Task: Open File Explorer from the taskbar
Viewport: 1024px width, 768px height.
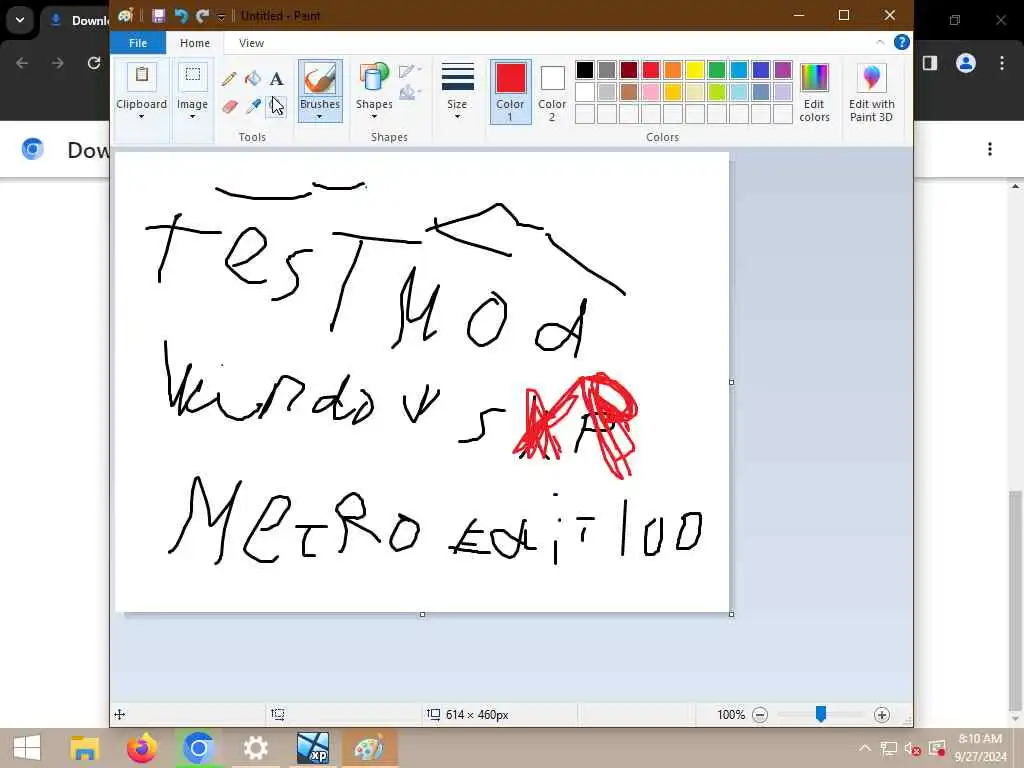Action: [x=85, y=748]
